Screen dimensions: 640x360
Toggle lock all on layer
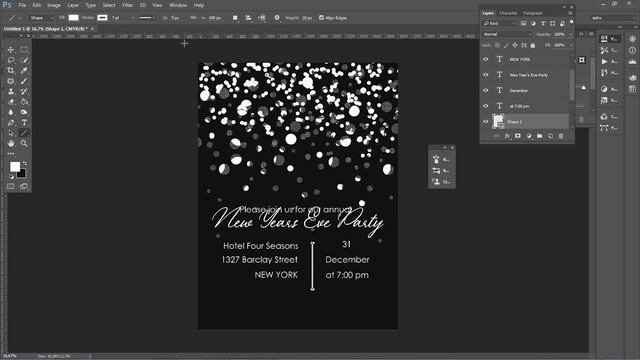(x=533, y=45)
